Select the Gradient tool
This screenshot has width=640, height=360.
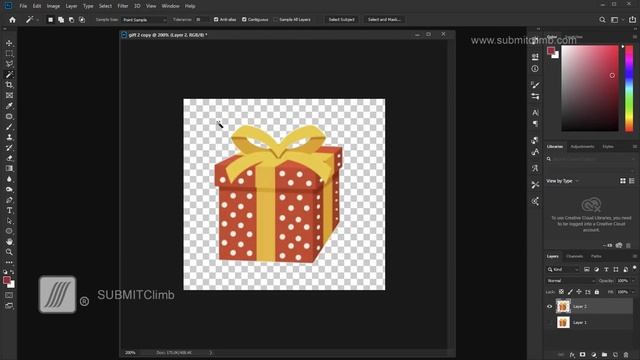(9, 169)
